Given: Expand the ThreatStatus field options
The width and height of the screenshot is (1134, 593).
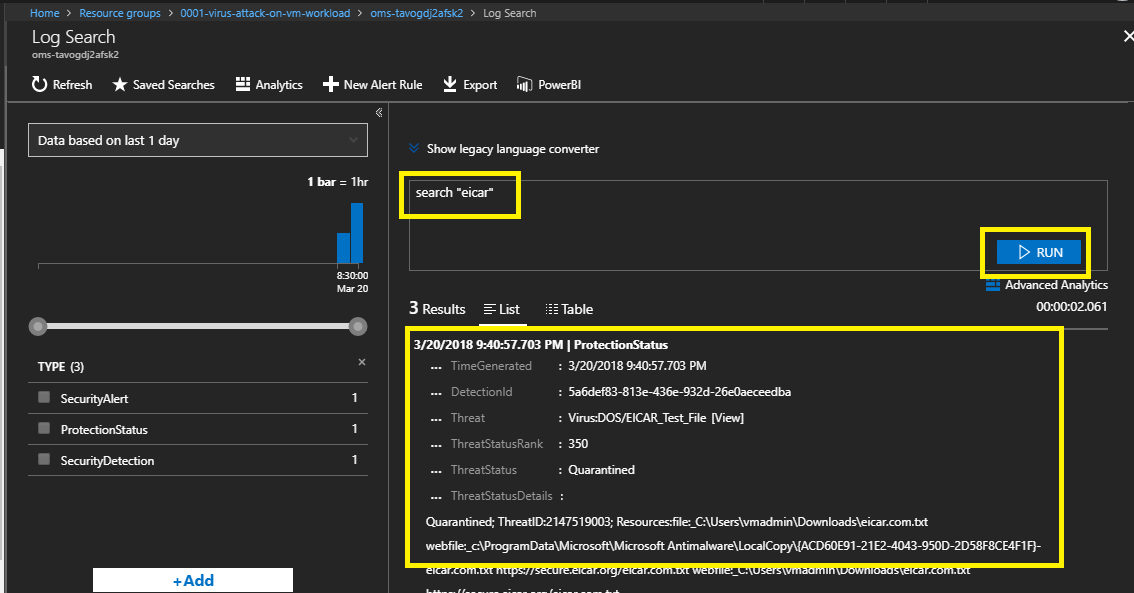Looking at the screenshot, I should pyautogui.click(x=435, y=472).
